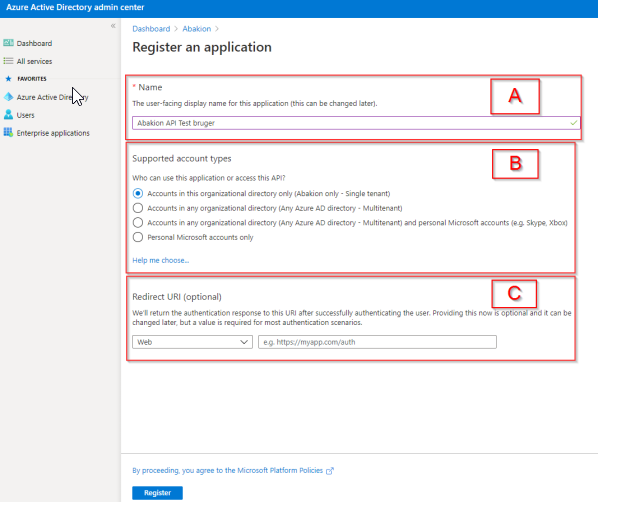Select single tenant organizational directory option
The image size is (622, 512).
pyautogui.click(x=138, y=192)
